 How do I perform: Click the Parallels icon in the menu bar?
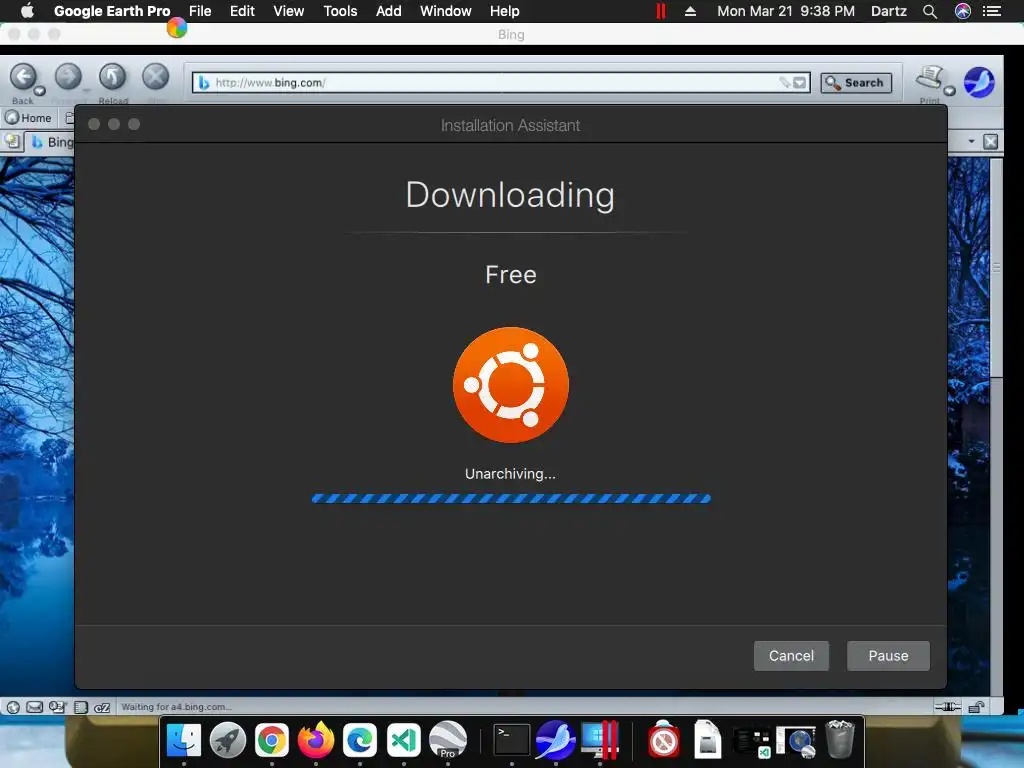[661, 11]
